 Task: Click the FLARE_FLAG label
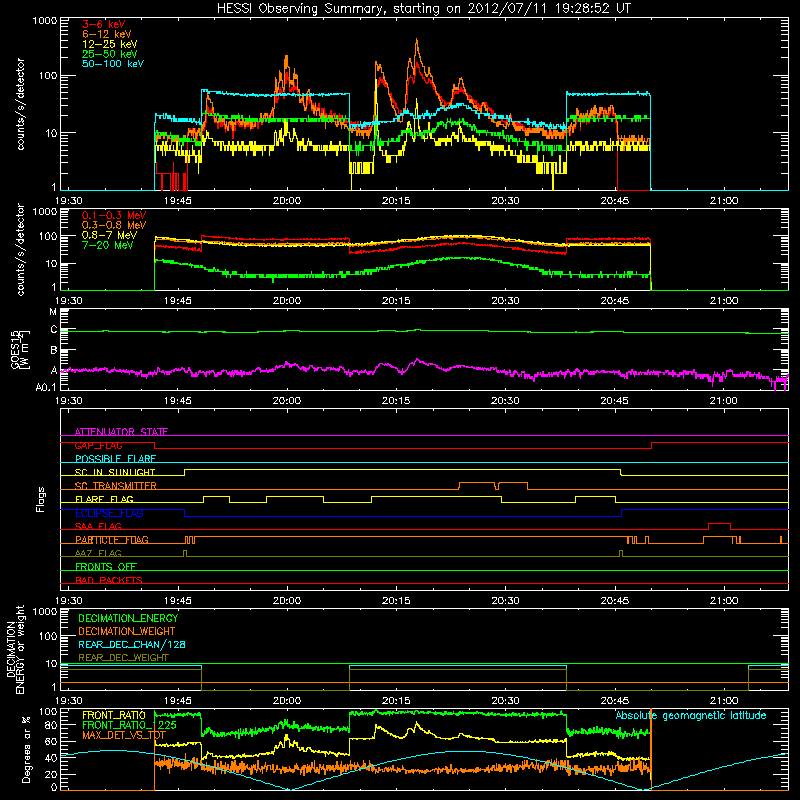click(104, 499)
